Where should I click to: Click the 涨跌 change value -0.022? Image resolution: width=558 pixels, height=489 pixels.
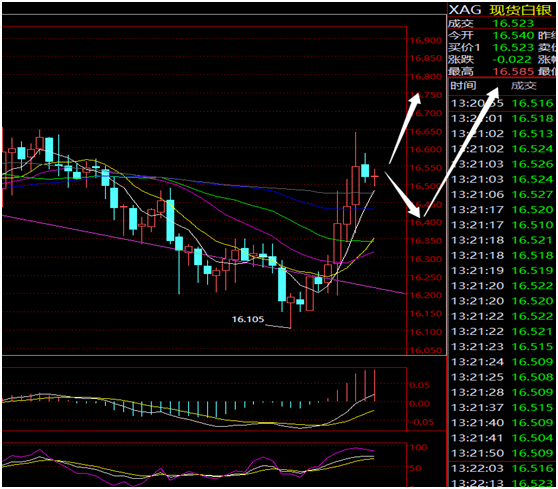tap(513, 59)
